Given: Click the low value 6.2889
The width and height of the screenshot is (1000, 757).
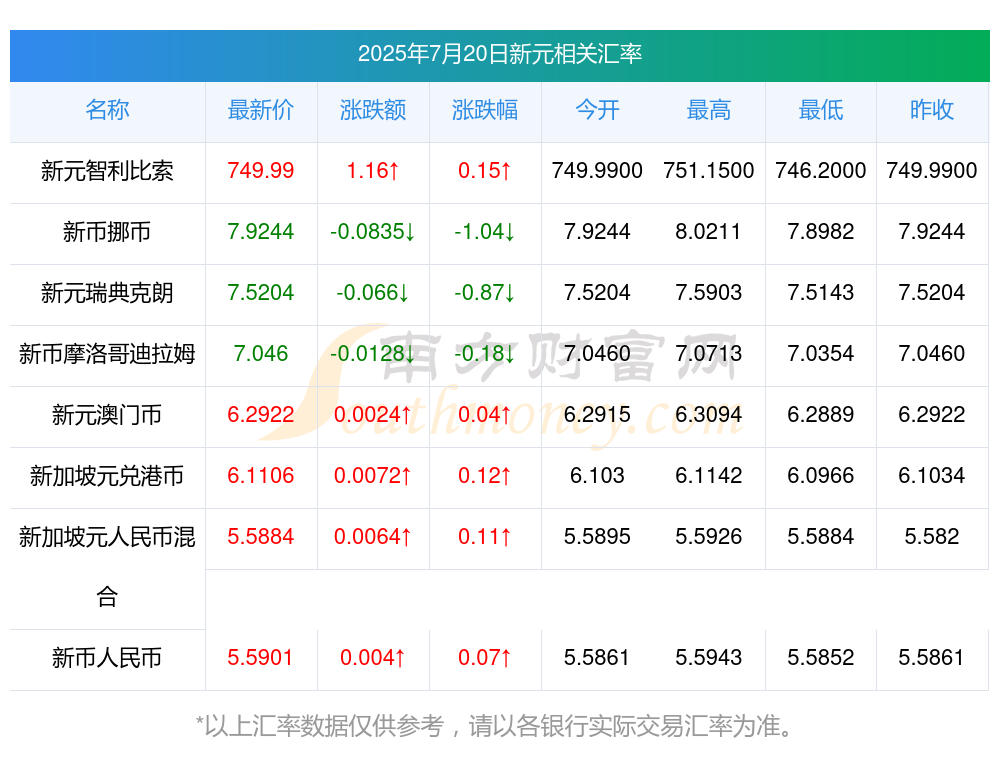Looking at the screenshot, I should 820,415.
